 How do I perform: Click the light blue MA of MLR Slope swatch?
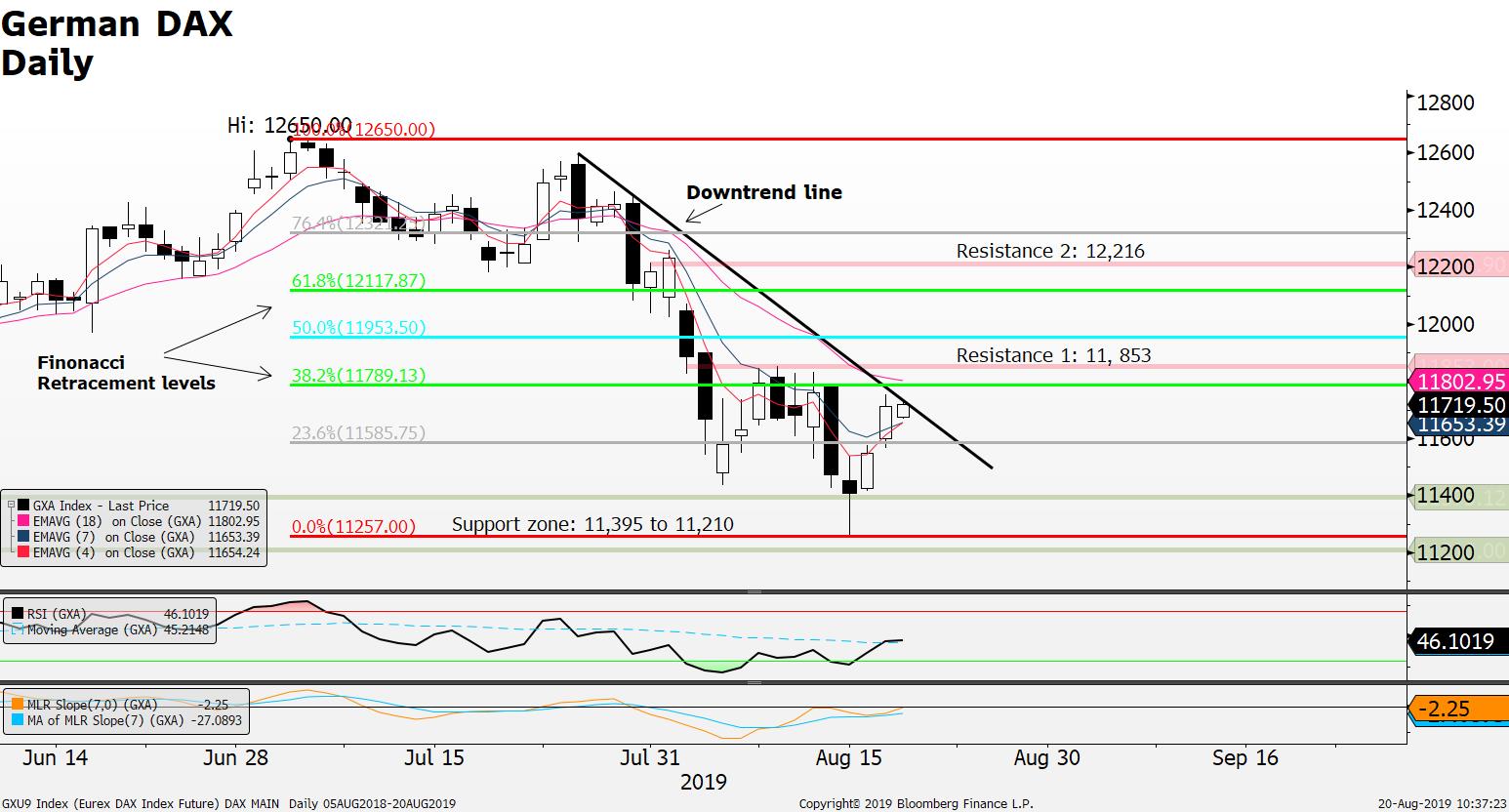[17, 720]
